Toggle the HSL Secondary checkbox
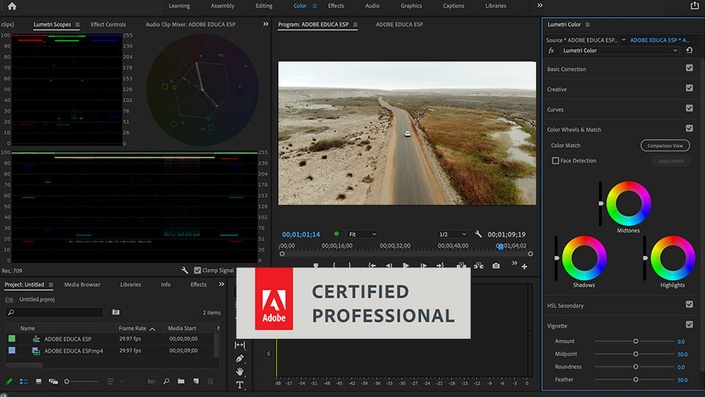705x397 pixels. coord(689,304)
